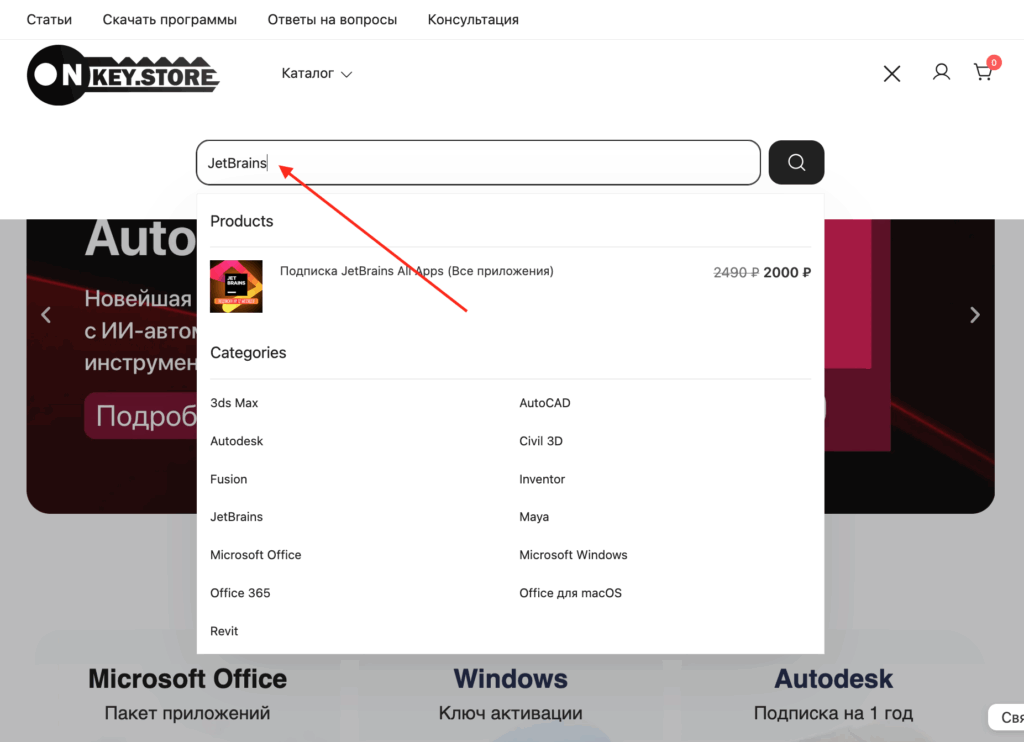
Task: Open Подписка JetBrains All Apps product
Action: [x=416, y=271]
